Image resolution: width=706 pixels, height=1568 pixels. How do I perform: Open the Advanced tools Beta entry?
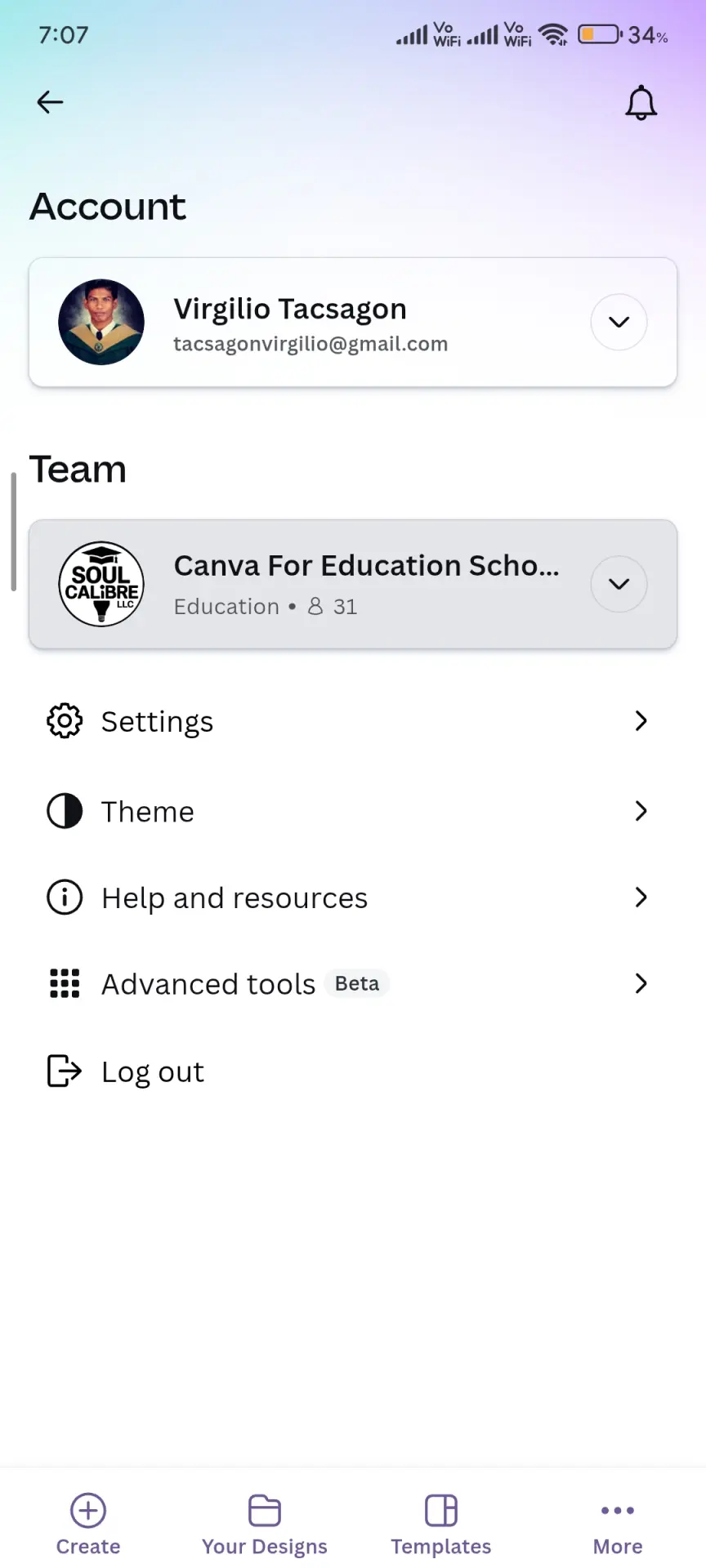[353, 983]
